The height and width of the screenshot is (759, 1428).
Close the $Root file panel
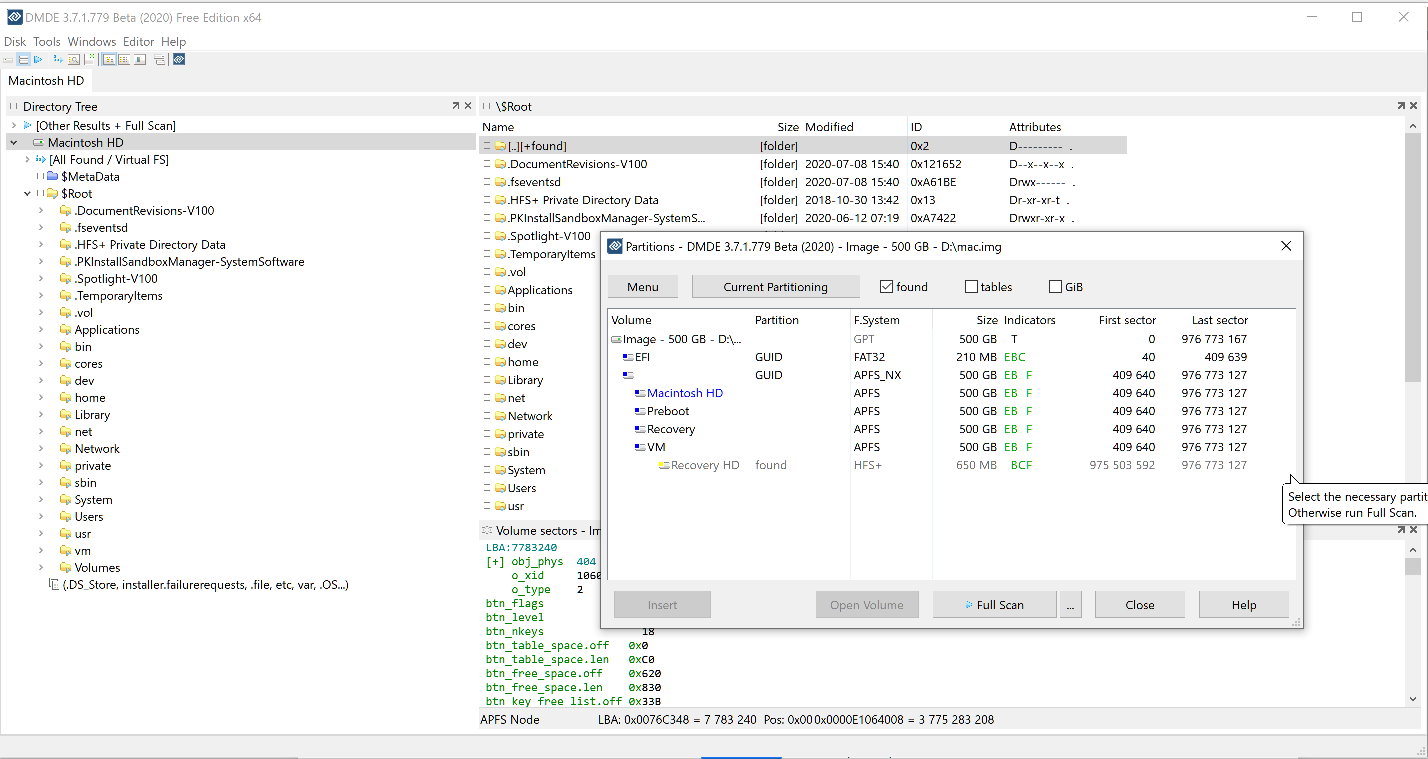[x=1414, y=106]
